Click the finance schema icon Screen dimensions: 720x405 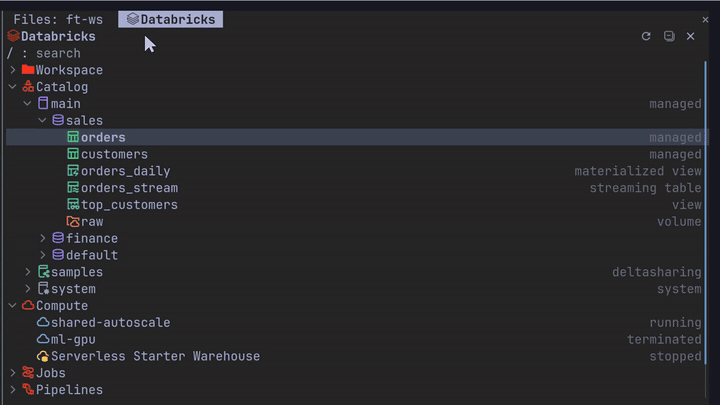point(58,238)
